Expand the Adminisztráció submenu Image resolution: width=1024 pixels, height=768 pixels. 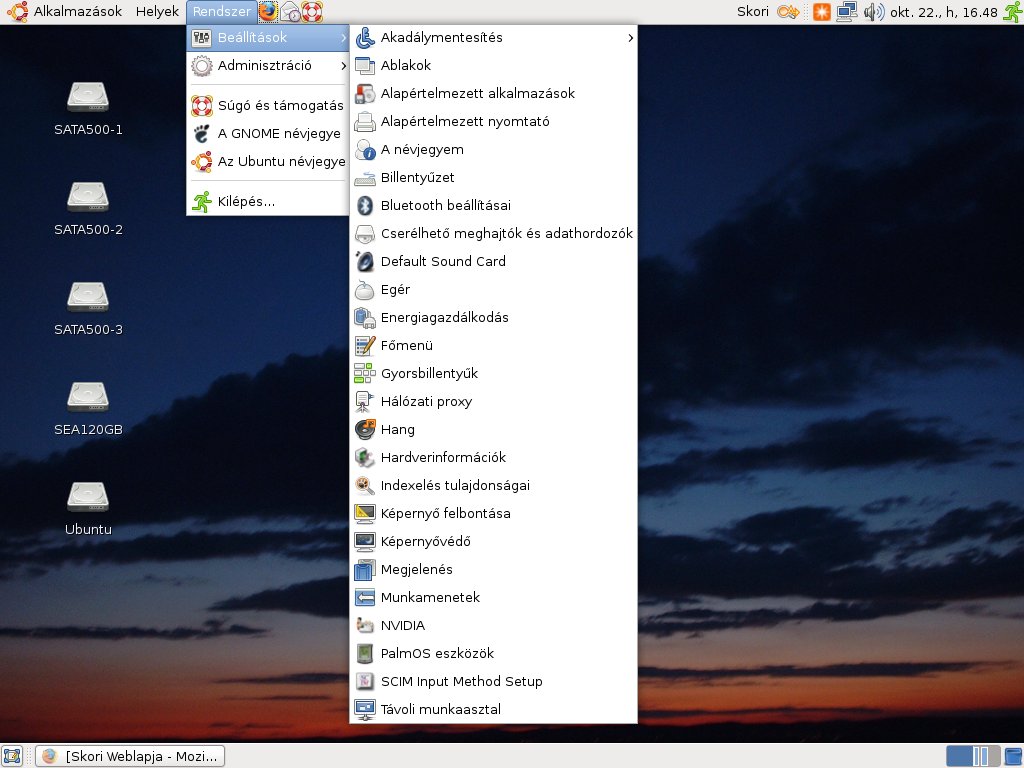coord(267,66)
